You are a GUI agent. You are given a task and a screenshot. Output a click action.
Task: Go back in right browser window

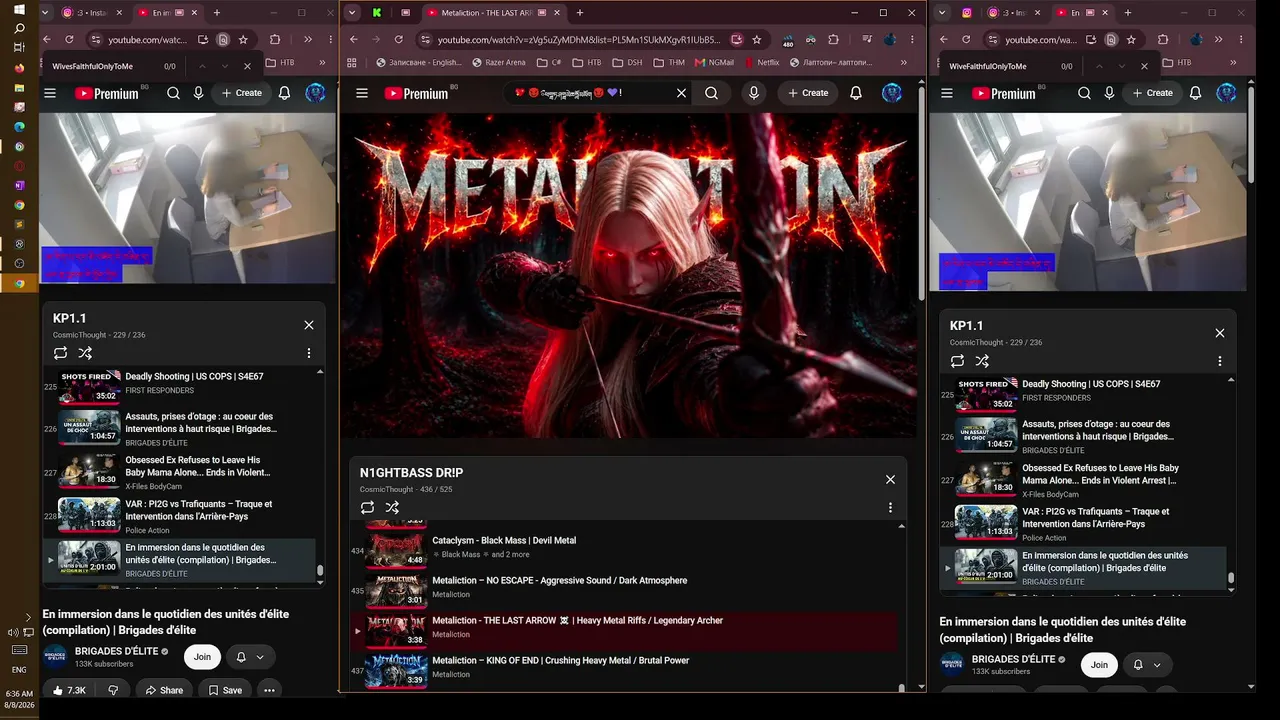pos(944,40)
